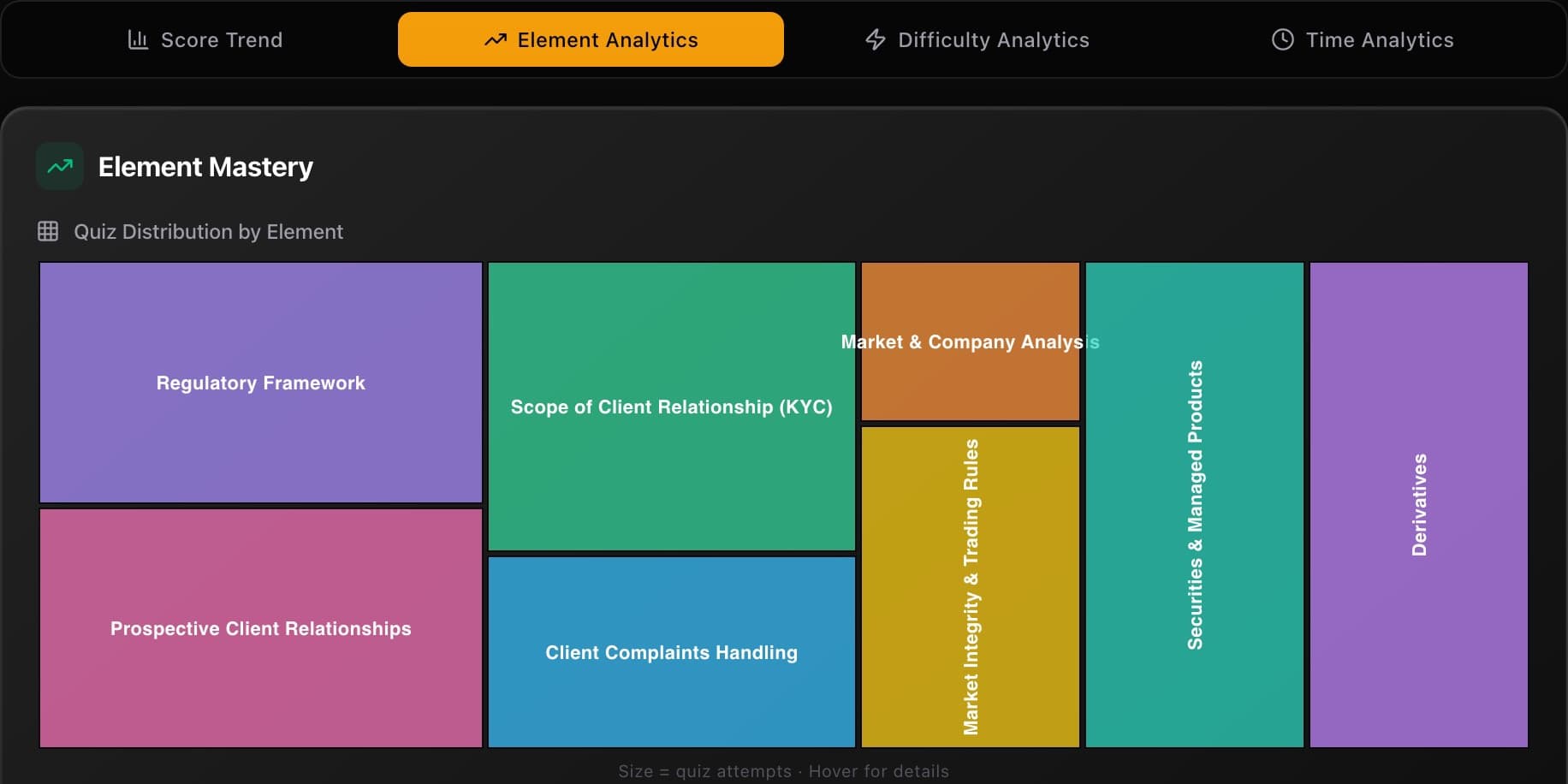This screenshot has width=1568, height=784.
Task: Click the grid icon beside Quiz Distribution by Element
Action: (x=48, y=230)
